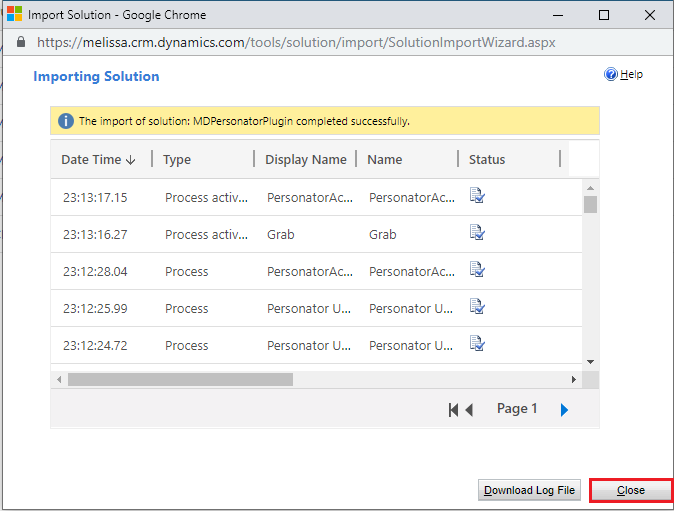Image resolution: width=674 pixels, height=511 pixels.
Task: Open the Help link
Action: point(631,75)
